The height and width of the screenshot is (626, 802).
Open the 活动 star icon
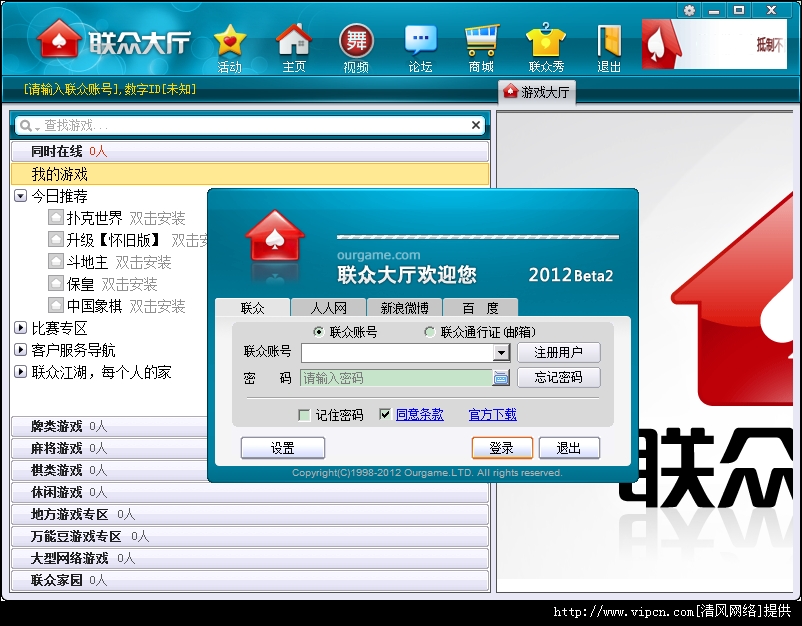(230, 48)
